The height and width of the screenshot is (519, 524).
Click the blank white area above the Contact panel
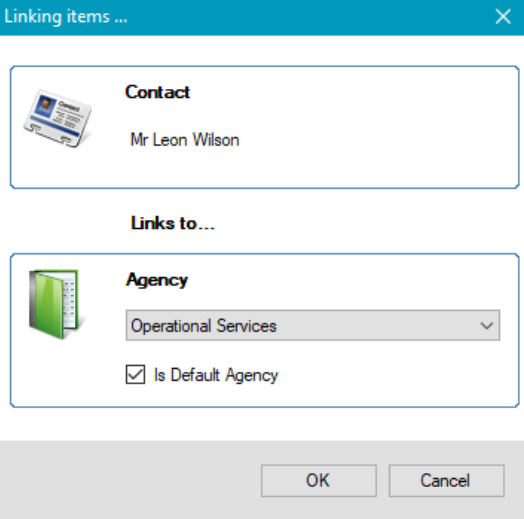pyautogui.click(x=262, y=51)
